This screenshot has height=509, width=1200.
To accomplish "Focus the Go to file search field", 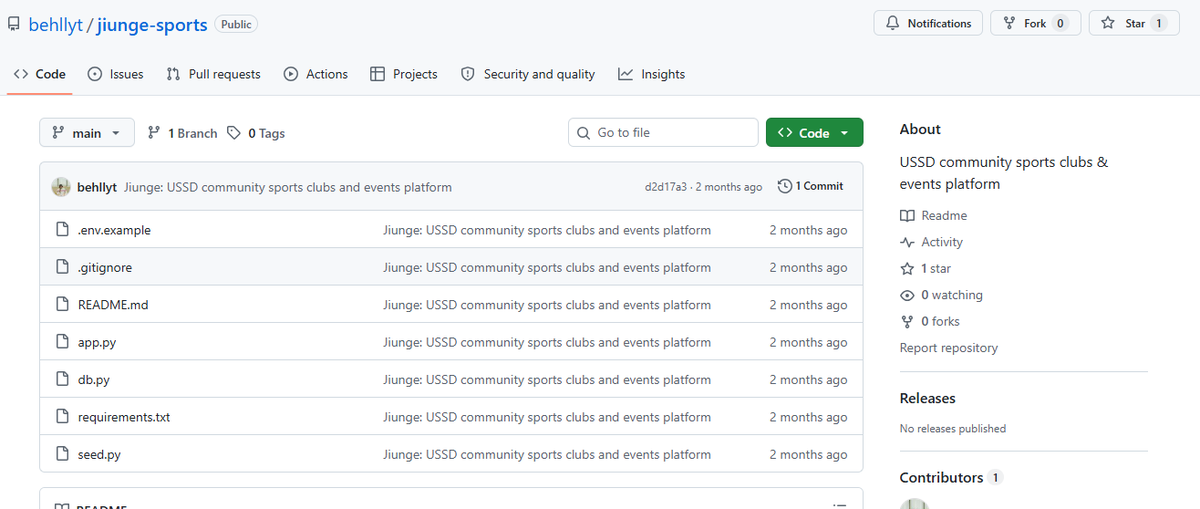I will pos(663,132).
